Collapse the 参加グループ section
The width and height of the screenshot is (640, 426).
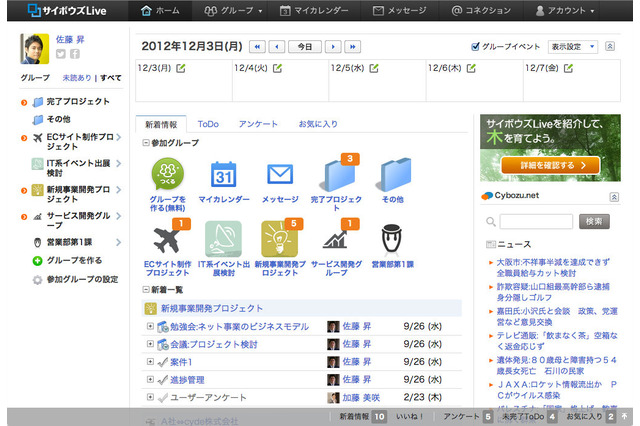[x=145, y=143]
